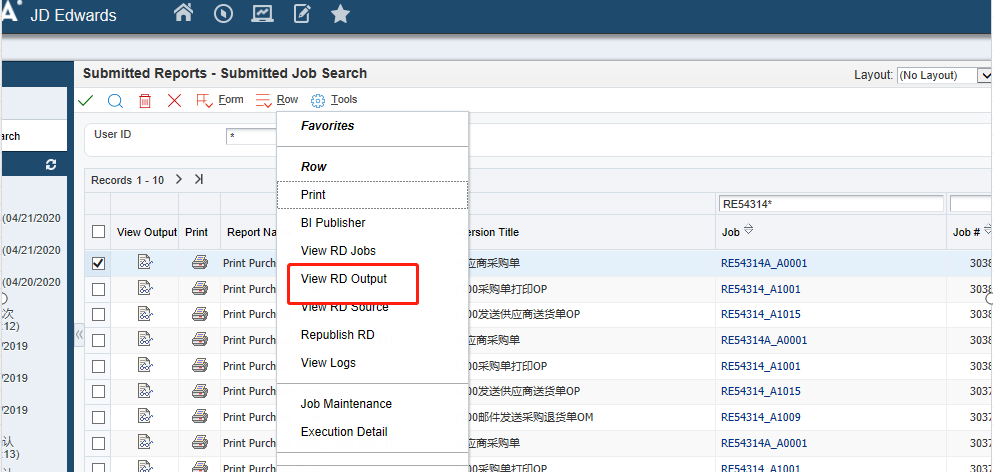Click Job filter field containing RE54314*
The height and width of the screenshot is (472, 993).
[x=831, y=203]
